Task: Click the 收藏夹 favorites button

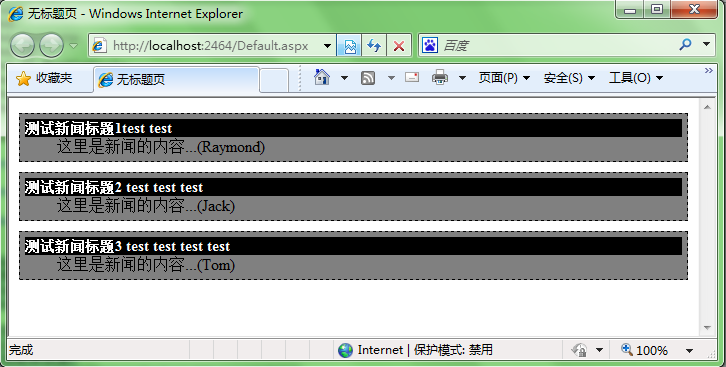Action: pos(44,78)
